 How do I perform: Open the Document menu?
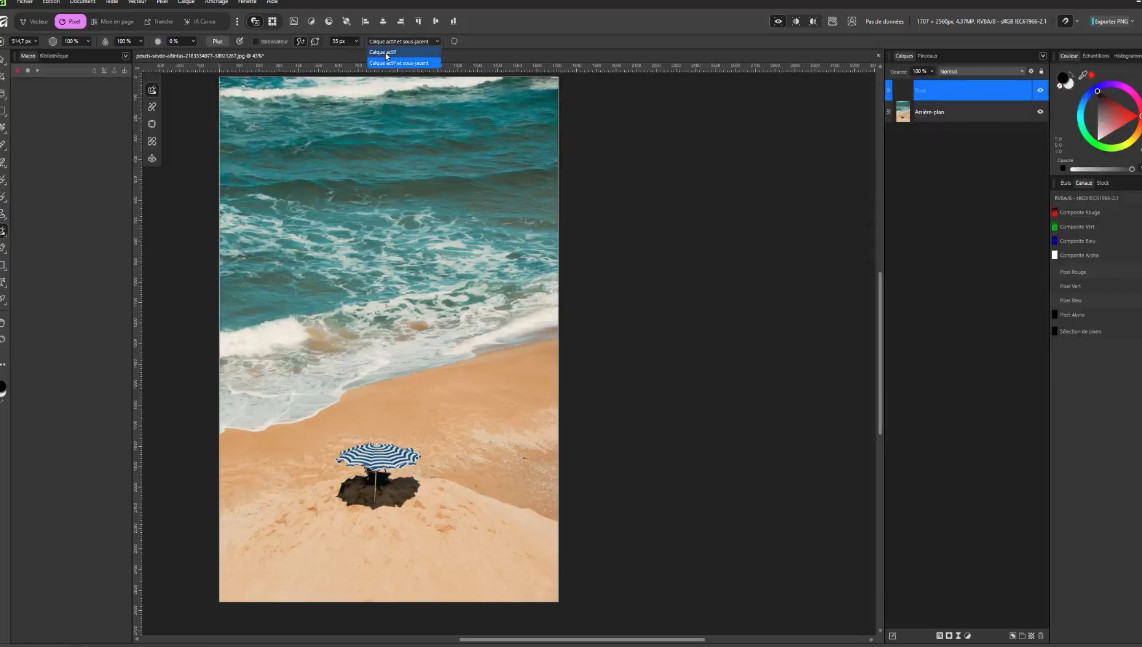pos(82,2)
